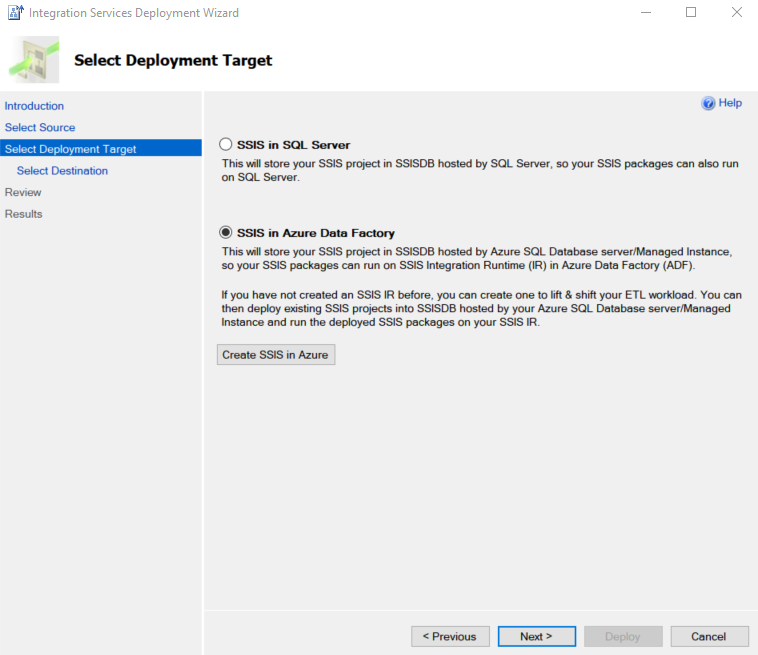The height and width of the screenshot is (655, 758).
Task: Choose the SSIS in SQL Server option
Action: [226, 145]
